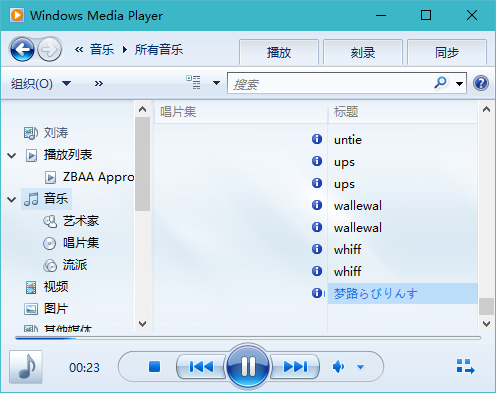496x393 pixels.
Task: Show more toolbar commands with double chevron
Action: (x=99, y=83)
